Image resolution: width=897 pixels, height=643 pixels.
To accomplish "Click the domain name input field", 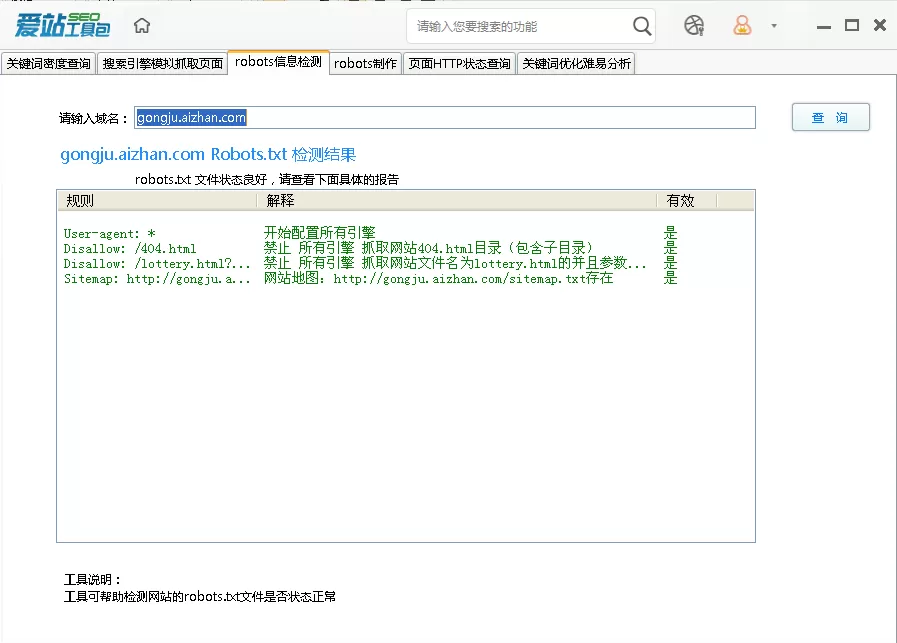I will [445, 118].
